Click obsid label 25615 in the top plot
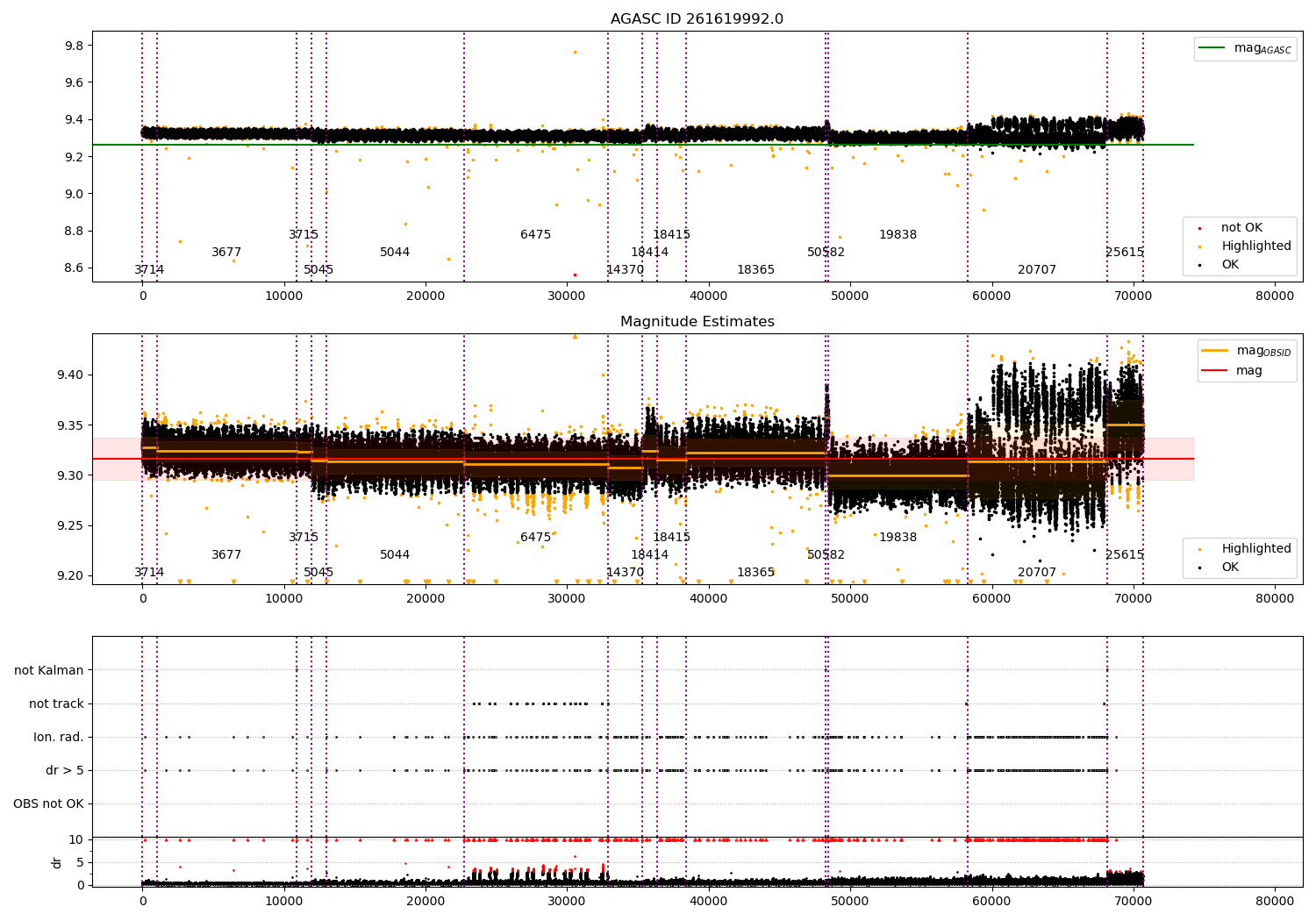Screen dimensions: 1316x921 [1125, 253]
